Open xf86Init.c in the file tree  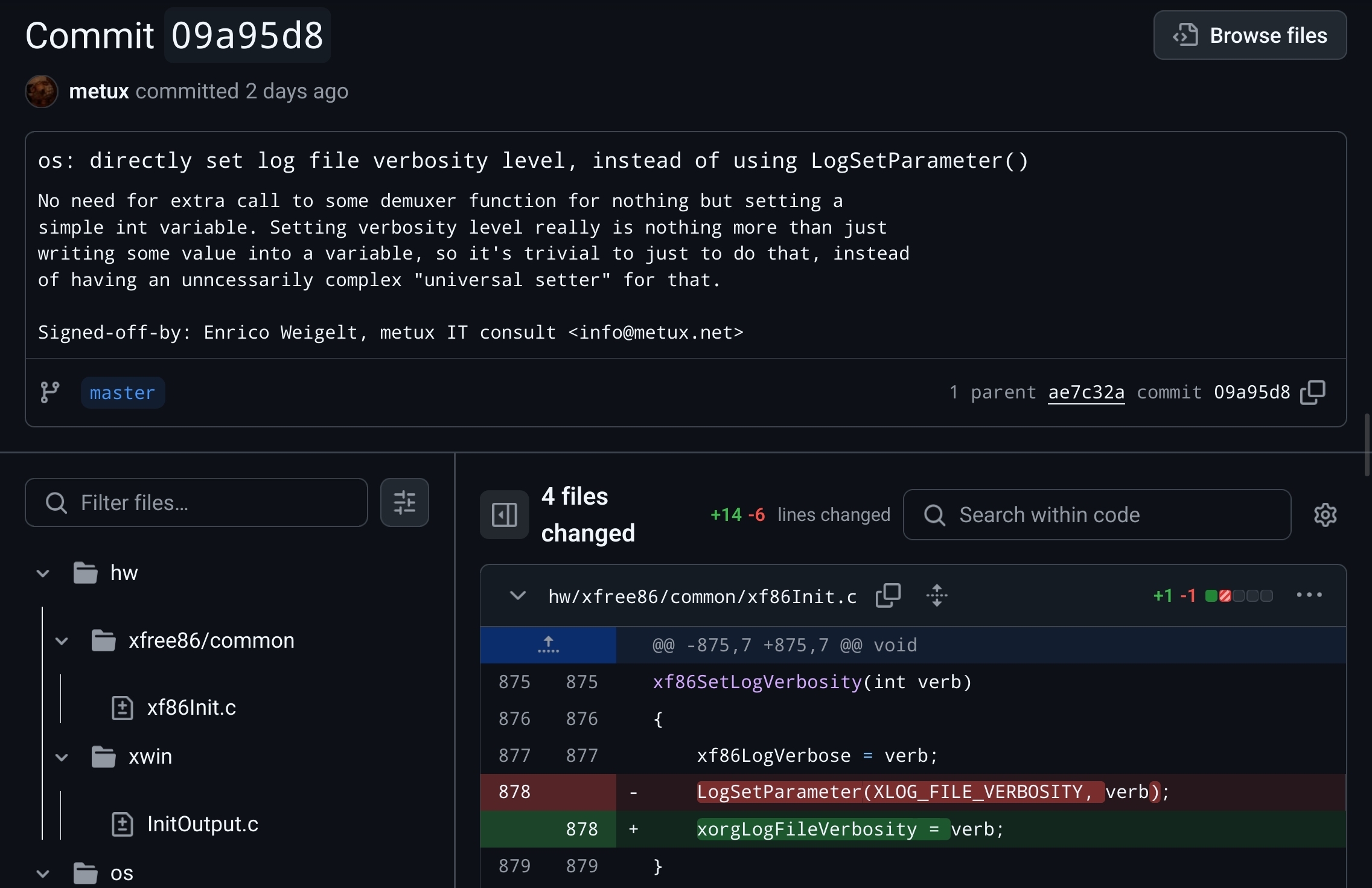point(191,708)
